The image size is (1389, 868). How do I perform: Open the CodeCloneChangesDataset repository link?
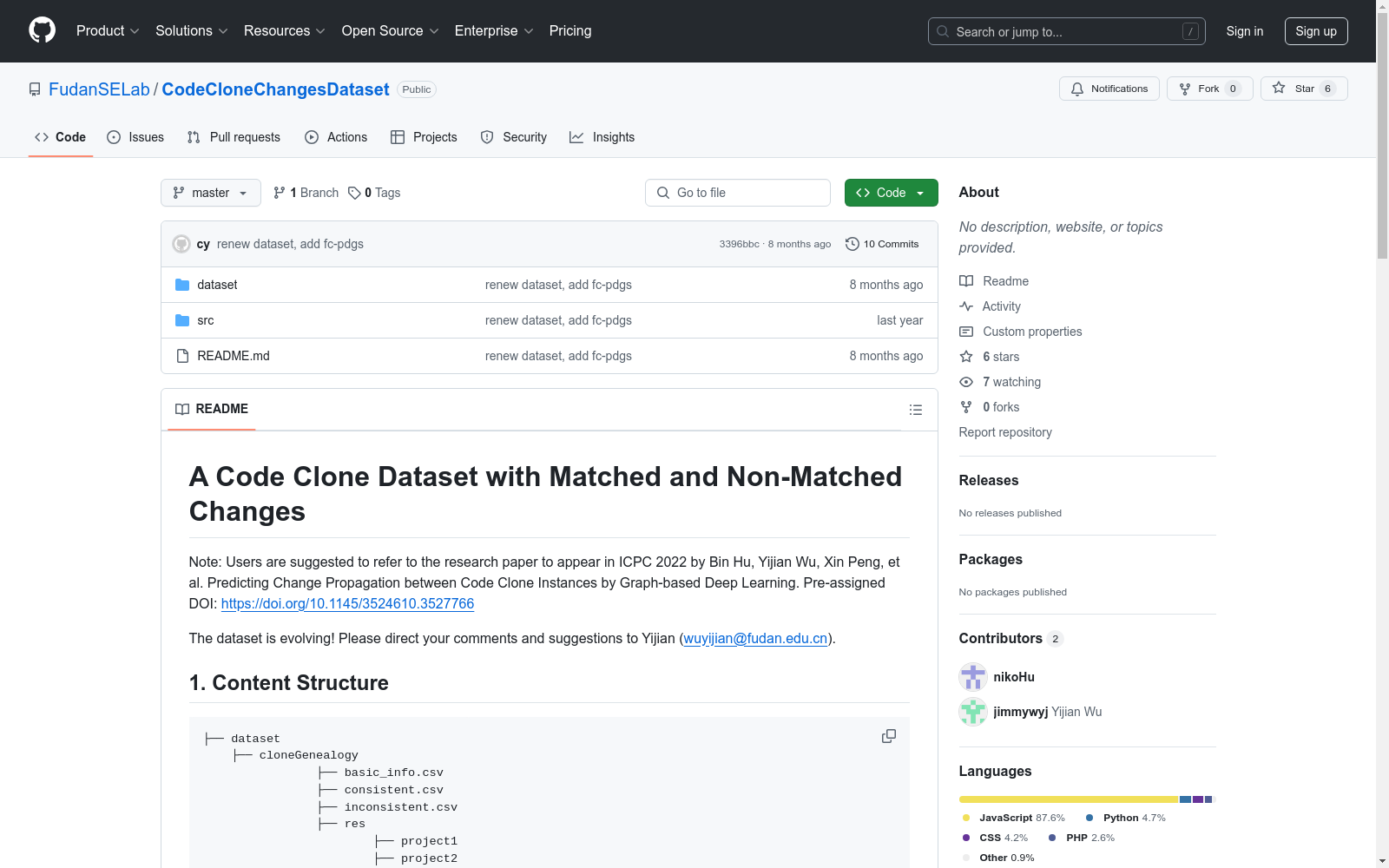pyautogui.click(x=275, y=89)
